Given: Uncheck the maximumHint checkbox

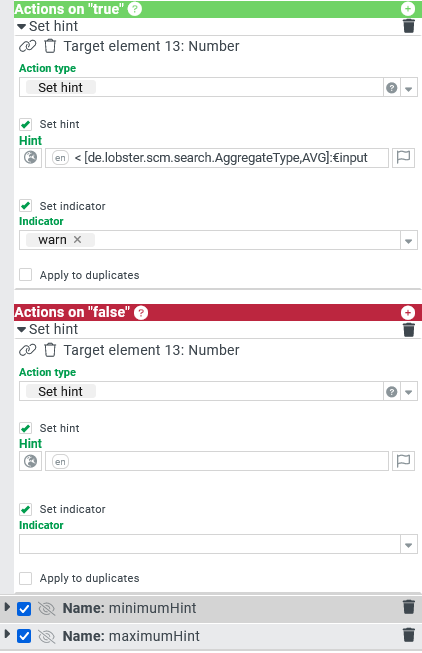Looking at the screenshot, I should (x=24, y=636).
